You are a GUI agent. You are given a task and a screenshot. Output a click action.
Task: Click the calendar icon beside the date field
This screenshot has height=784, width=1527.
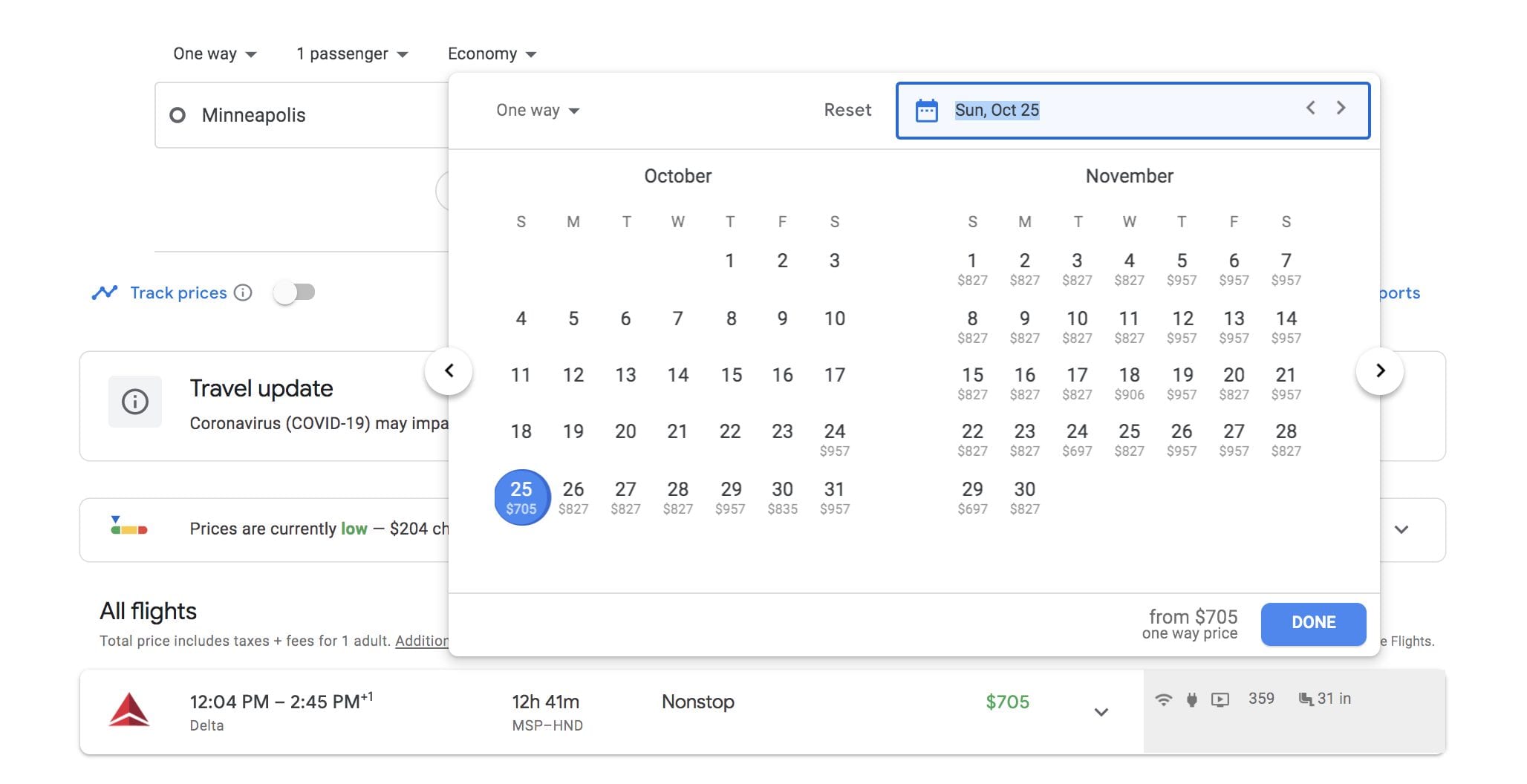coord(926,109)
